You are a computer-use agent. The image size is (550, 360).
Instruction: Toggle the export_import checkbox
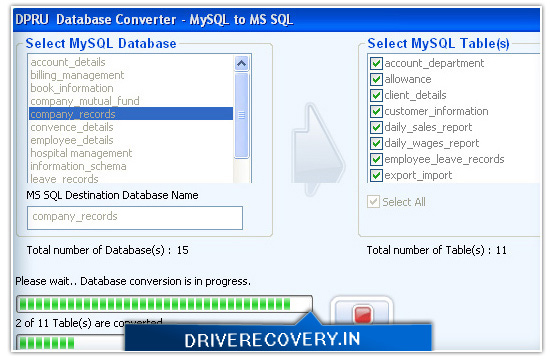click(376, 175)
